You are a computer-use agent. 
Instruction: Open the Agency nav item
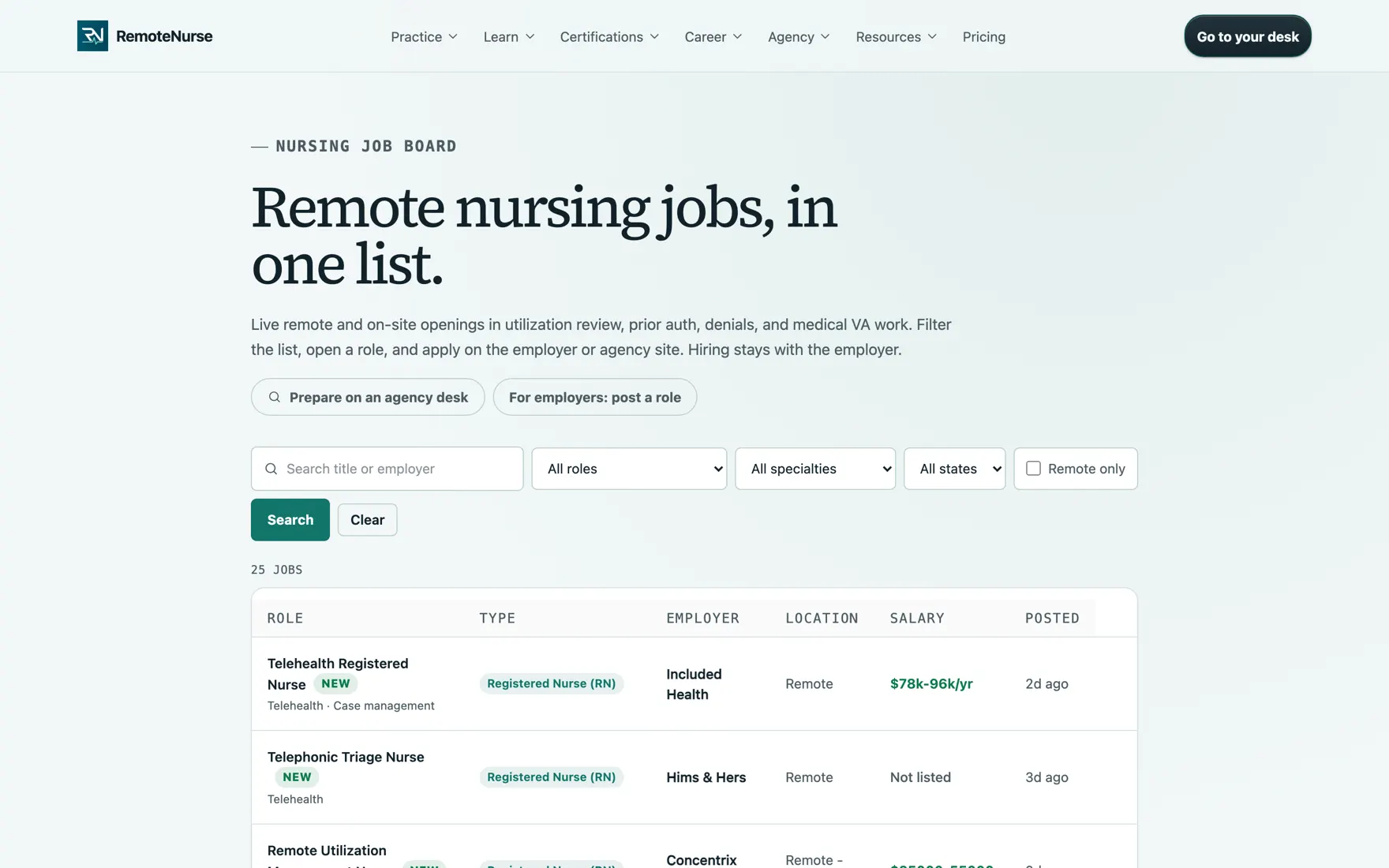pos(799,37)
